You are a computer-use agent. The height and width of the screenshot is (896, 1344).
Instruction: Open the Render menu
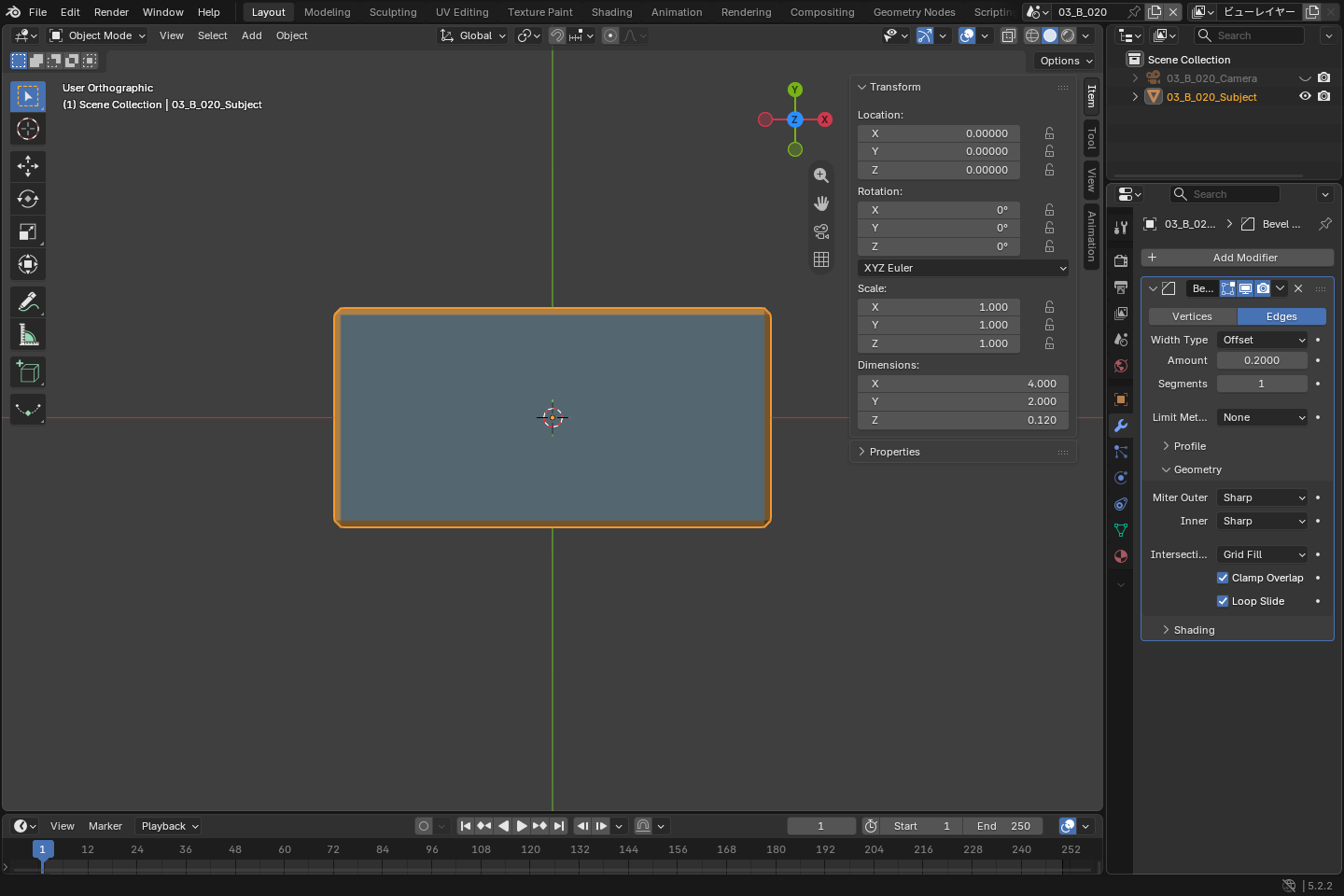click(111, 12)
